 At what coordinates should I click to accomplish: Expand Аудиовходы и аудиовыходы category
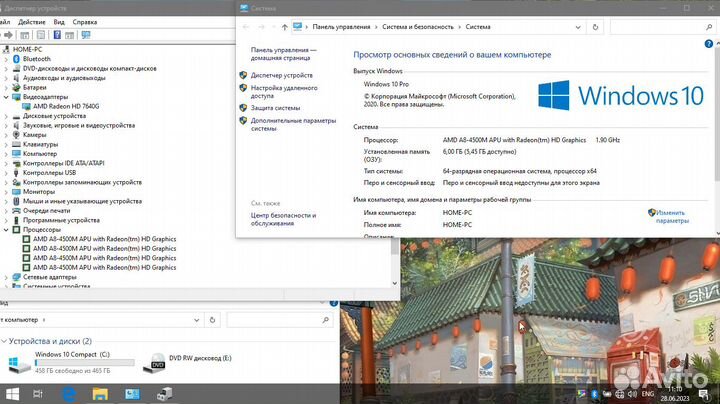6,78
